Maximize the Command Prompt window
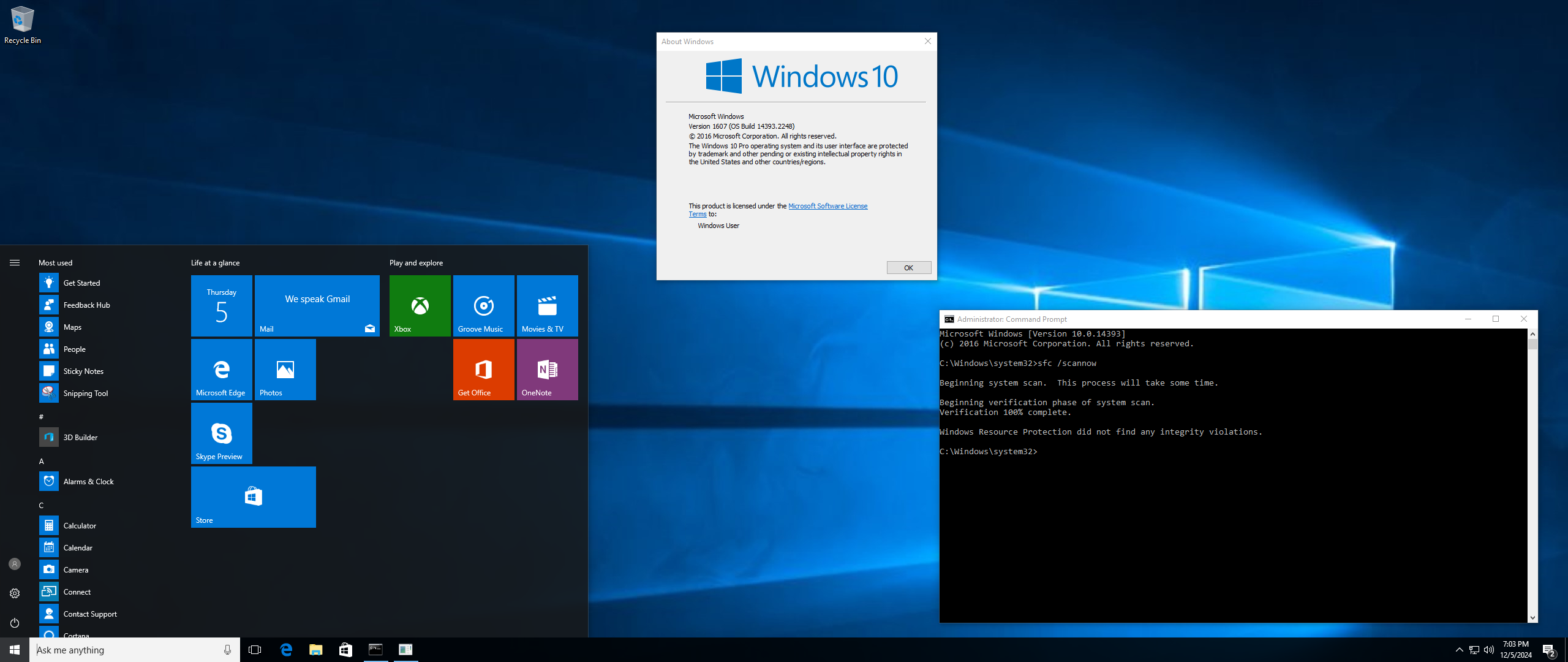The width and height of the screenshot is (1568, 662). click(x=1496, y=319)
